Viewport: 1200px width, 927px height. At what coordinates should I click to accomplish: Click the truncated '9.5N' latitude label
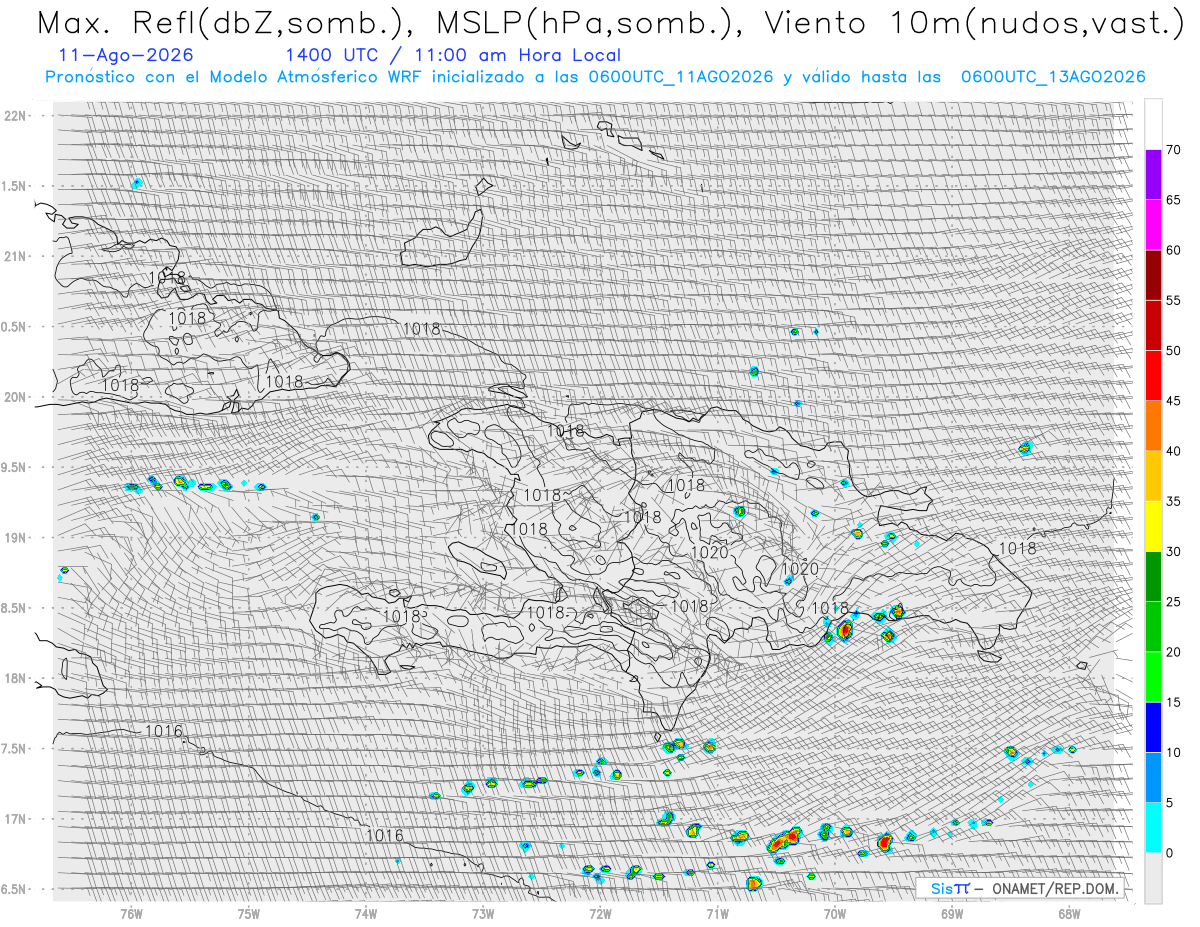[14, 467]
